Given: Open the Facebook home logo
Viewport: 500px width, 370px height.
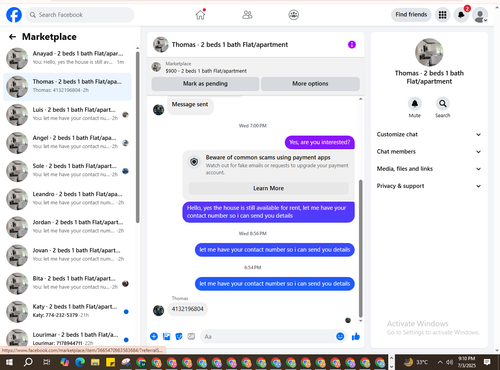Looking at the screenshot, I should [x=14, y=15].
